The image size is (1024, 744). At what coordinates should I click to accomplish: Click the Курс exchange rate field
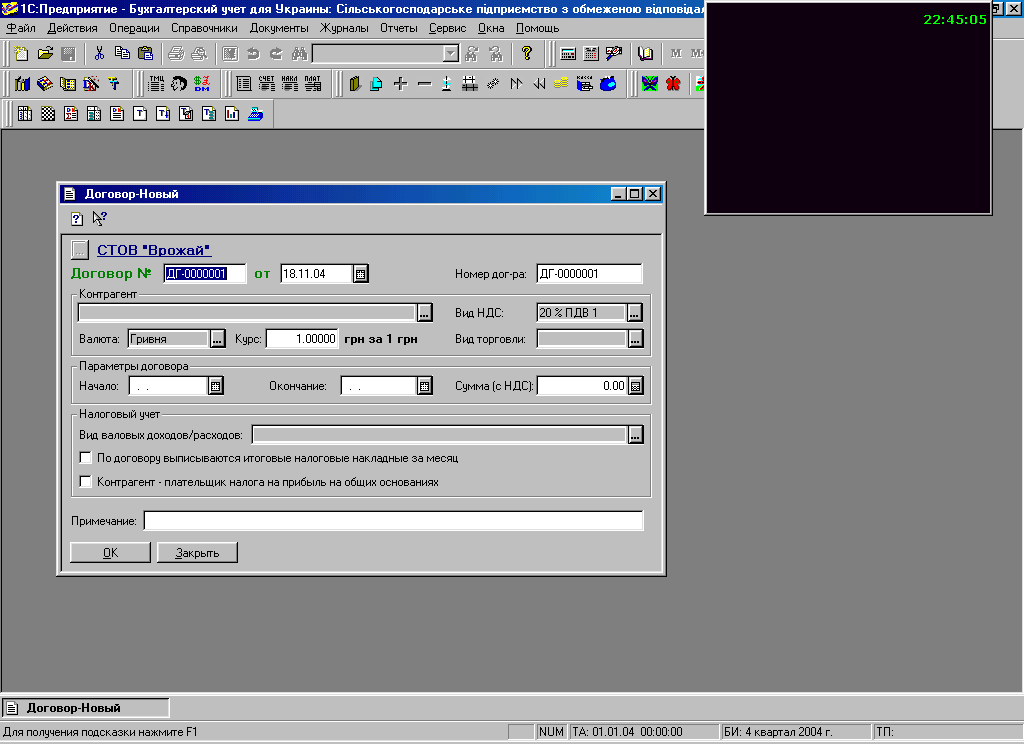coord(302,338)
